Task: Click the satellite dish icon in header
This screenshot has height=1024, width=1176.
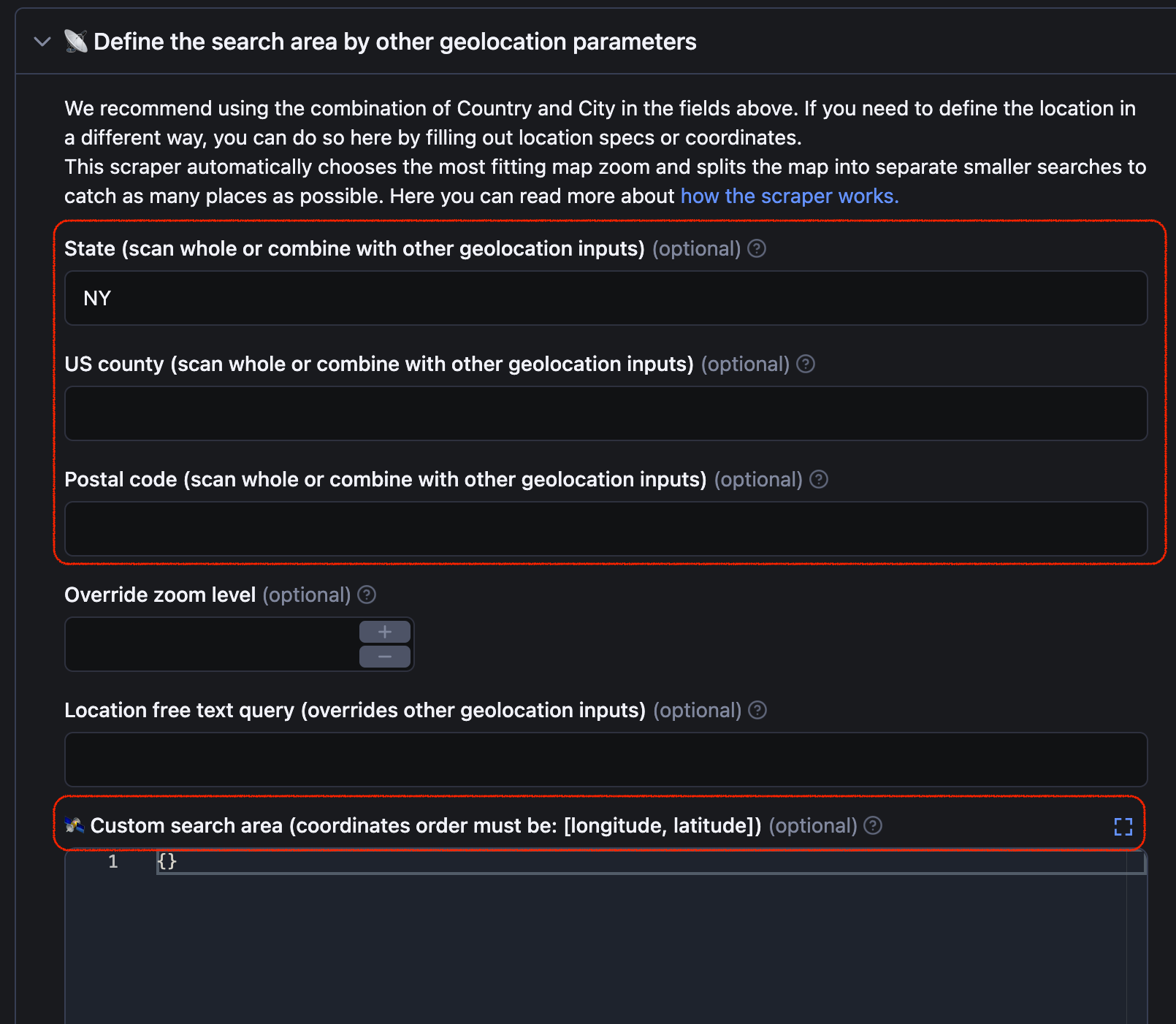Action: [75, 42]
